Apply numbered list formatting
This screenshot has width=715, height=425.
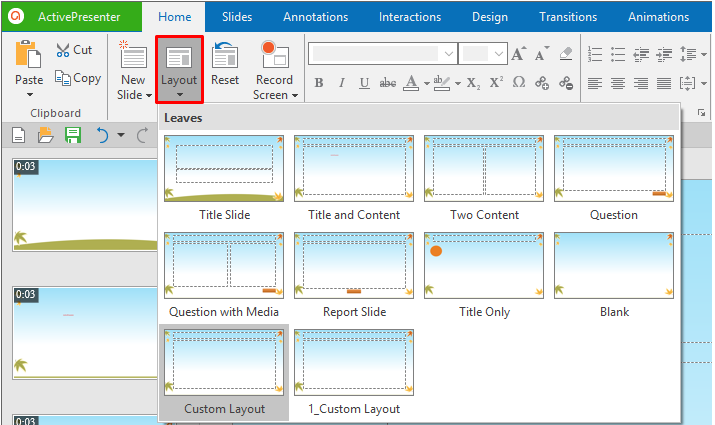pos(595,54)
